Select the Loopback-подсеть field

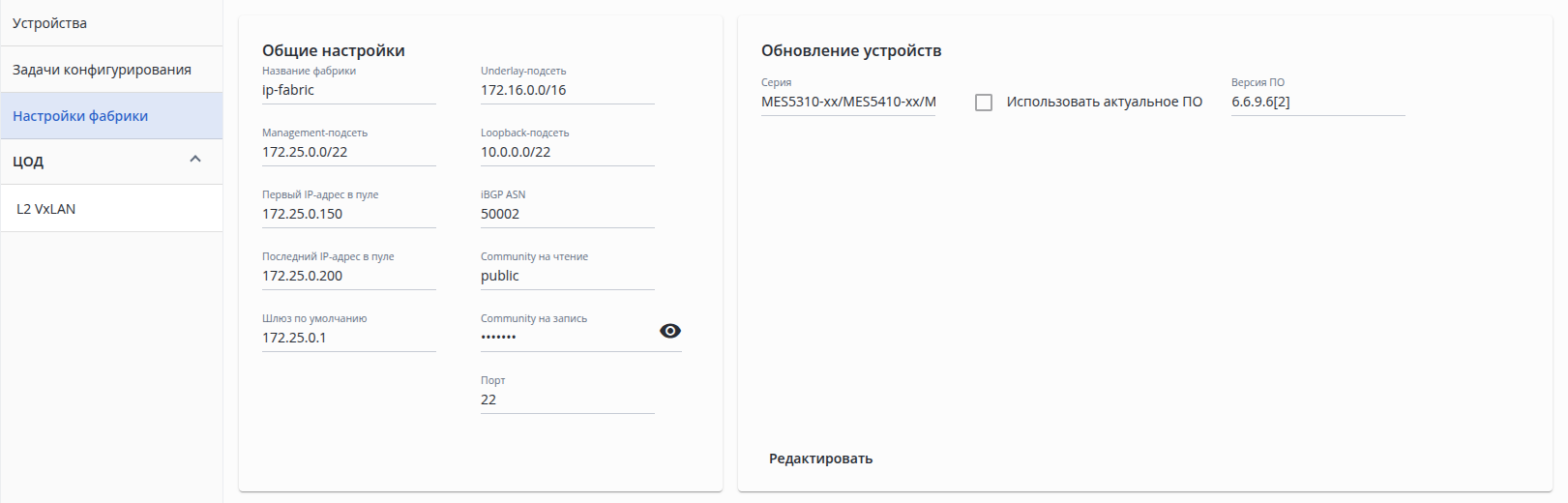[x=567, y=152]
